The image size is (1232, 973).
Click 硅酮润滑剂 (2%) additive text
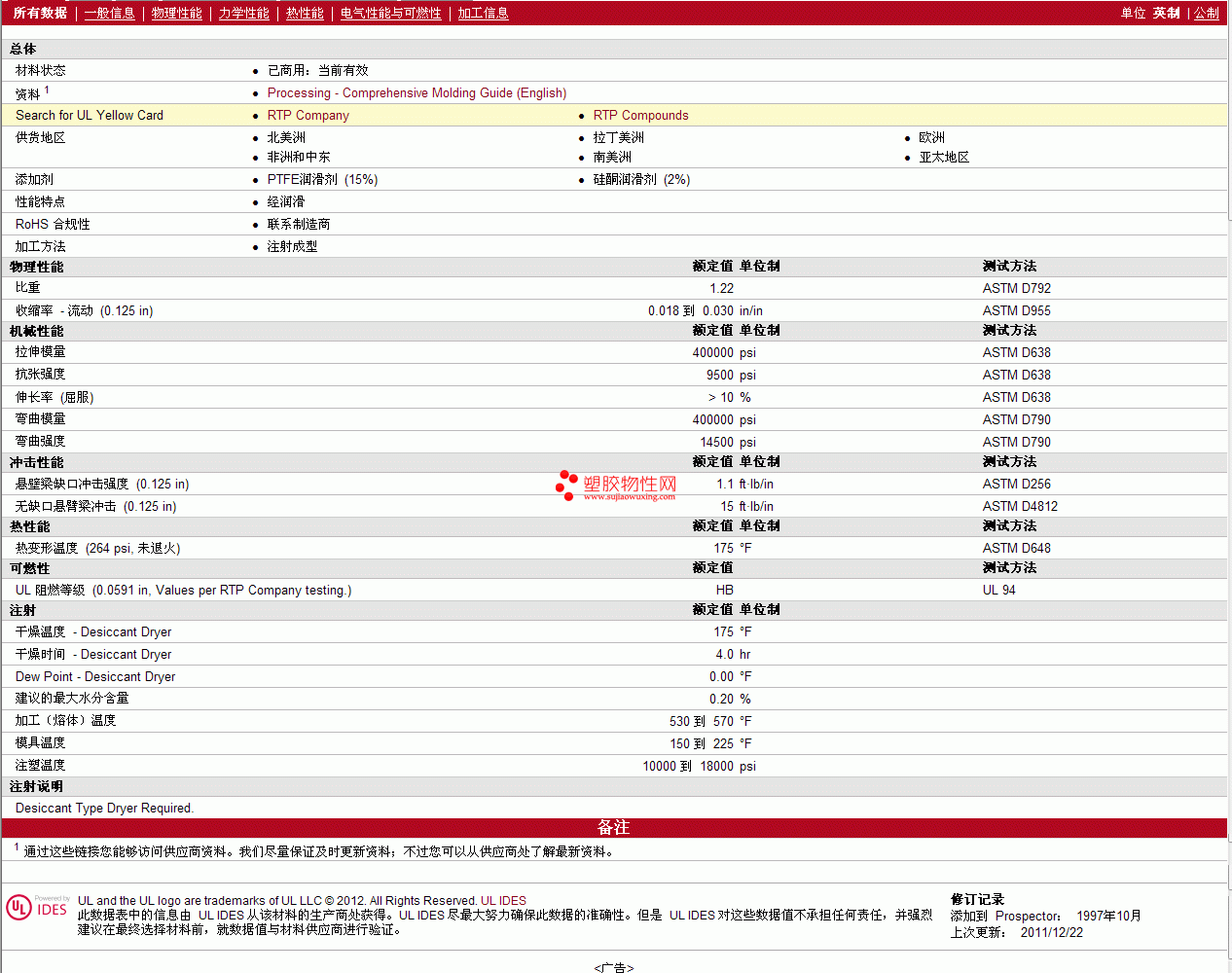(x=641, y=179)
